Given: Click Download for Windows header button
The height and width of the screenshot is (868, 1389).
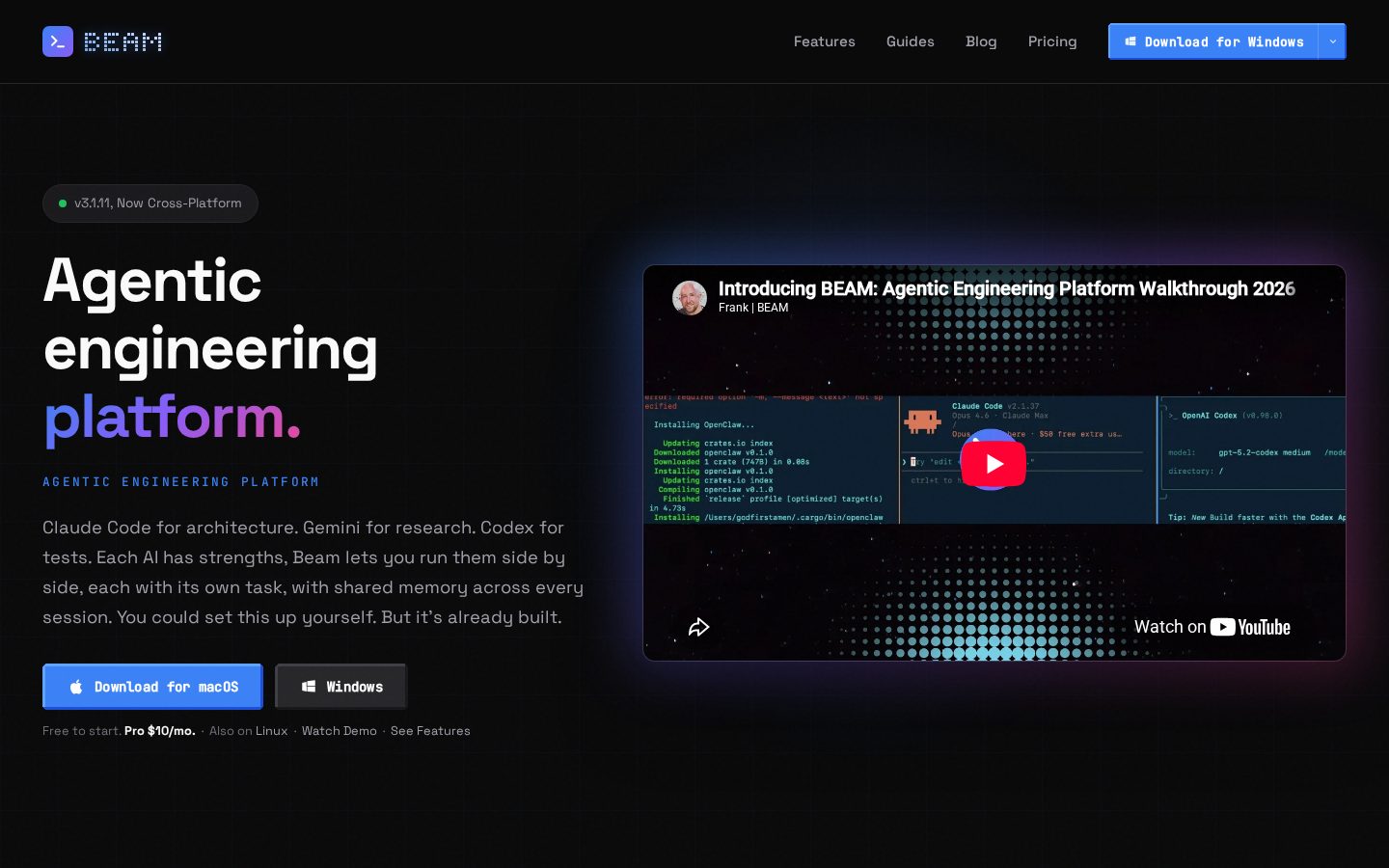Looking at the screenshot, I should pyautogui.click(x=1213, y=41).
